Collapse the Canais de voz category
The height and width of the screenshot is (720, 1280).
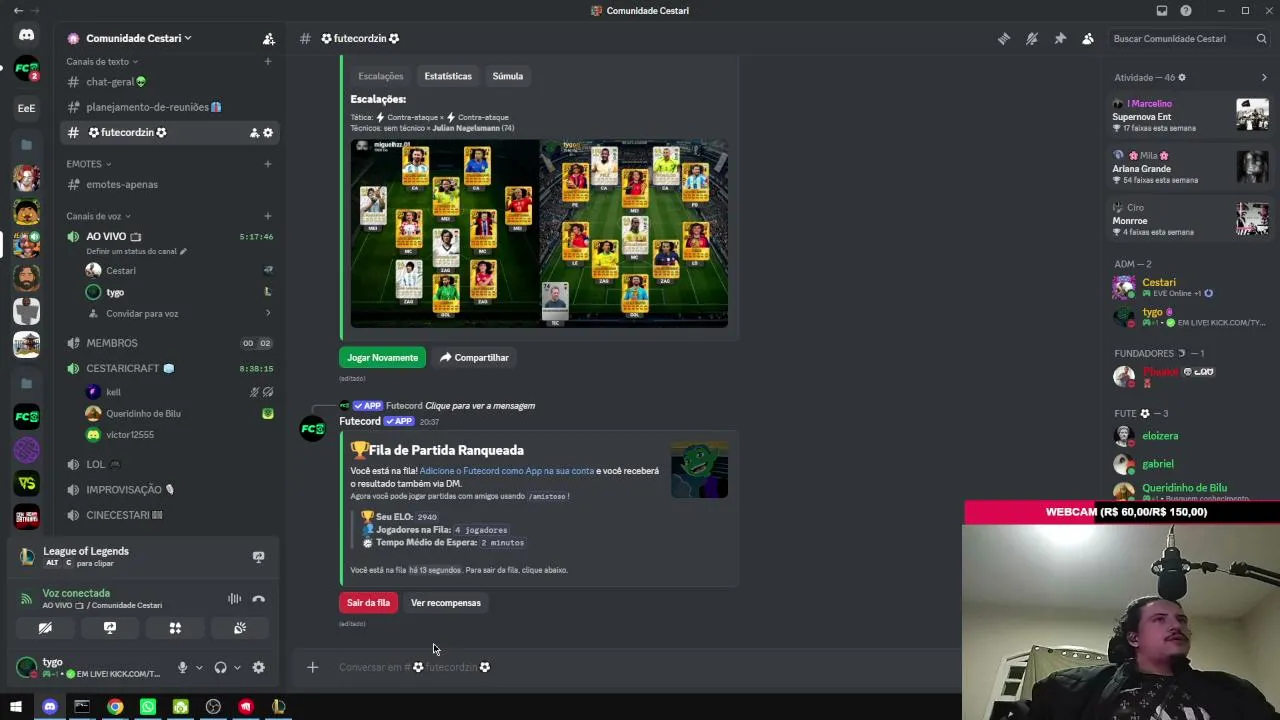coord(99,216)
